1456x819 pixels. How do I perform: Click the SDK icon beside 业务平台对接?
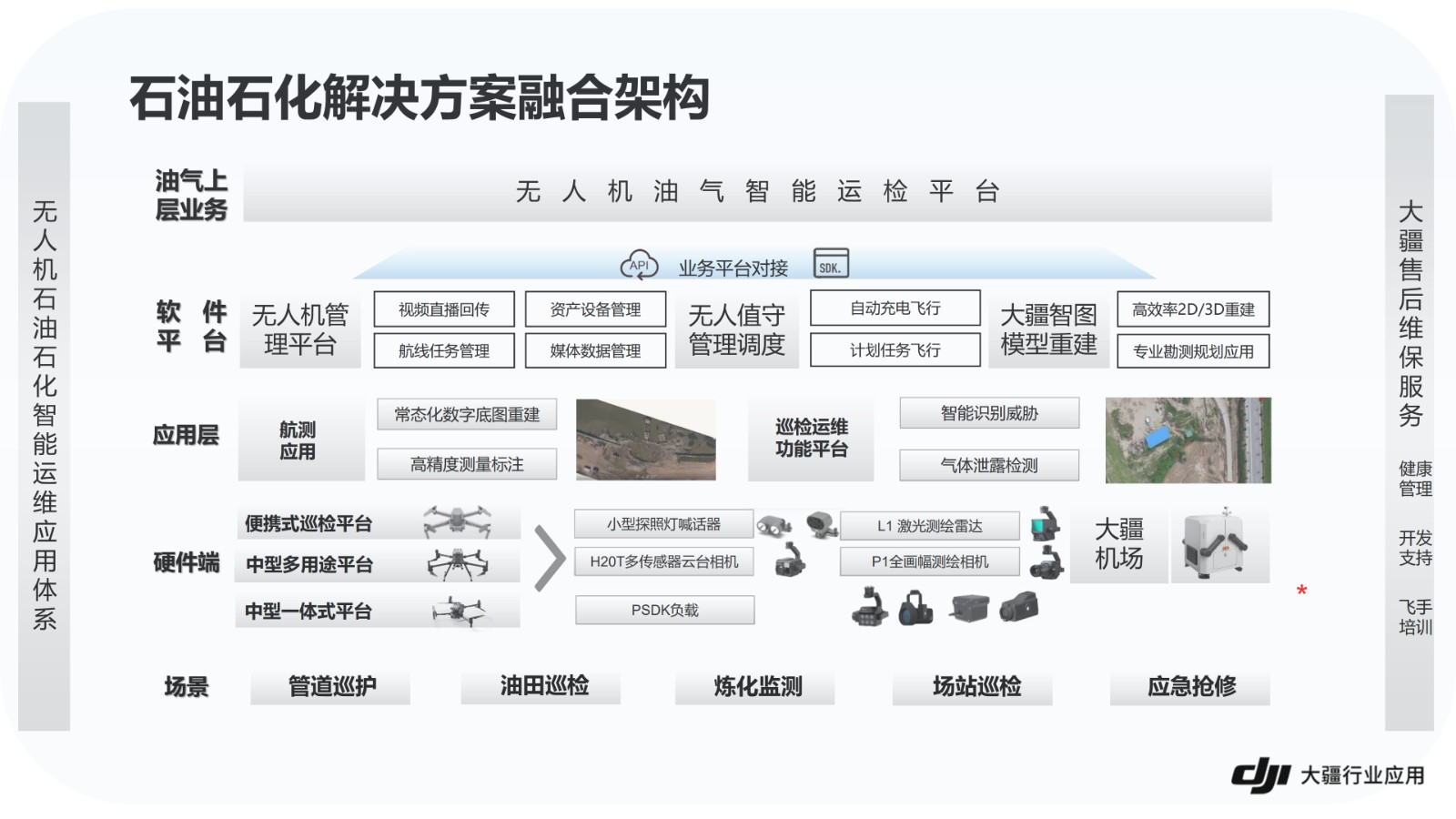[x=830, y=263]
